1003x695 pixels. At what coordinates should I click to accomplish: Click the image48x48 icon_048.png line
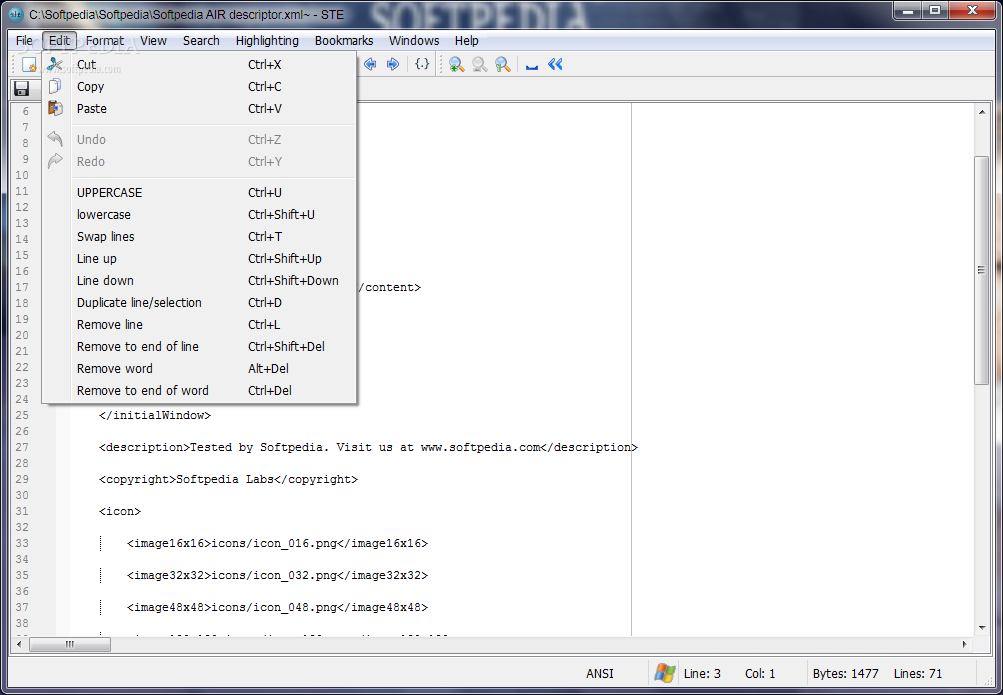[x=277, y=607]
